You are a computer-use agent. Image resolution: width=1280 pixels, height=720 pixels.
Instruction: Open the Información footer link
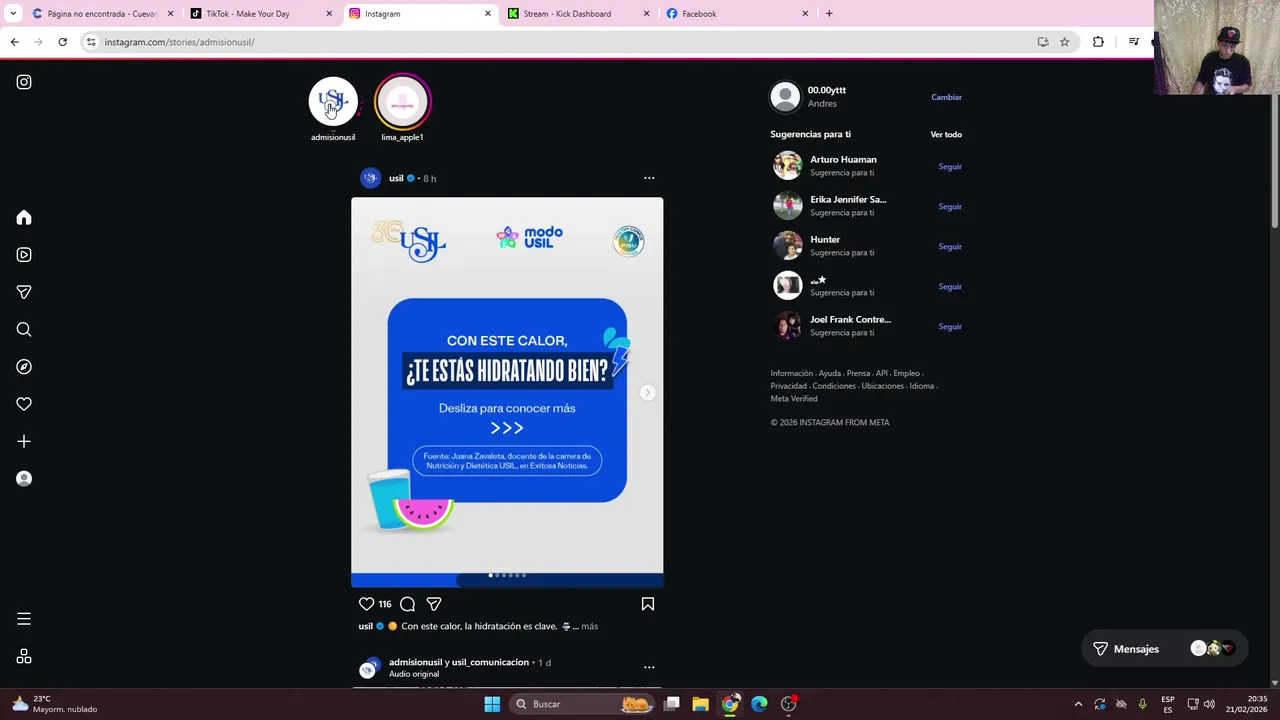pyautogui.click(x=791, y=373)
